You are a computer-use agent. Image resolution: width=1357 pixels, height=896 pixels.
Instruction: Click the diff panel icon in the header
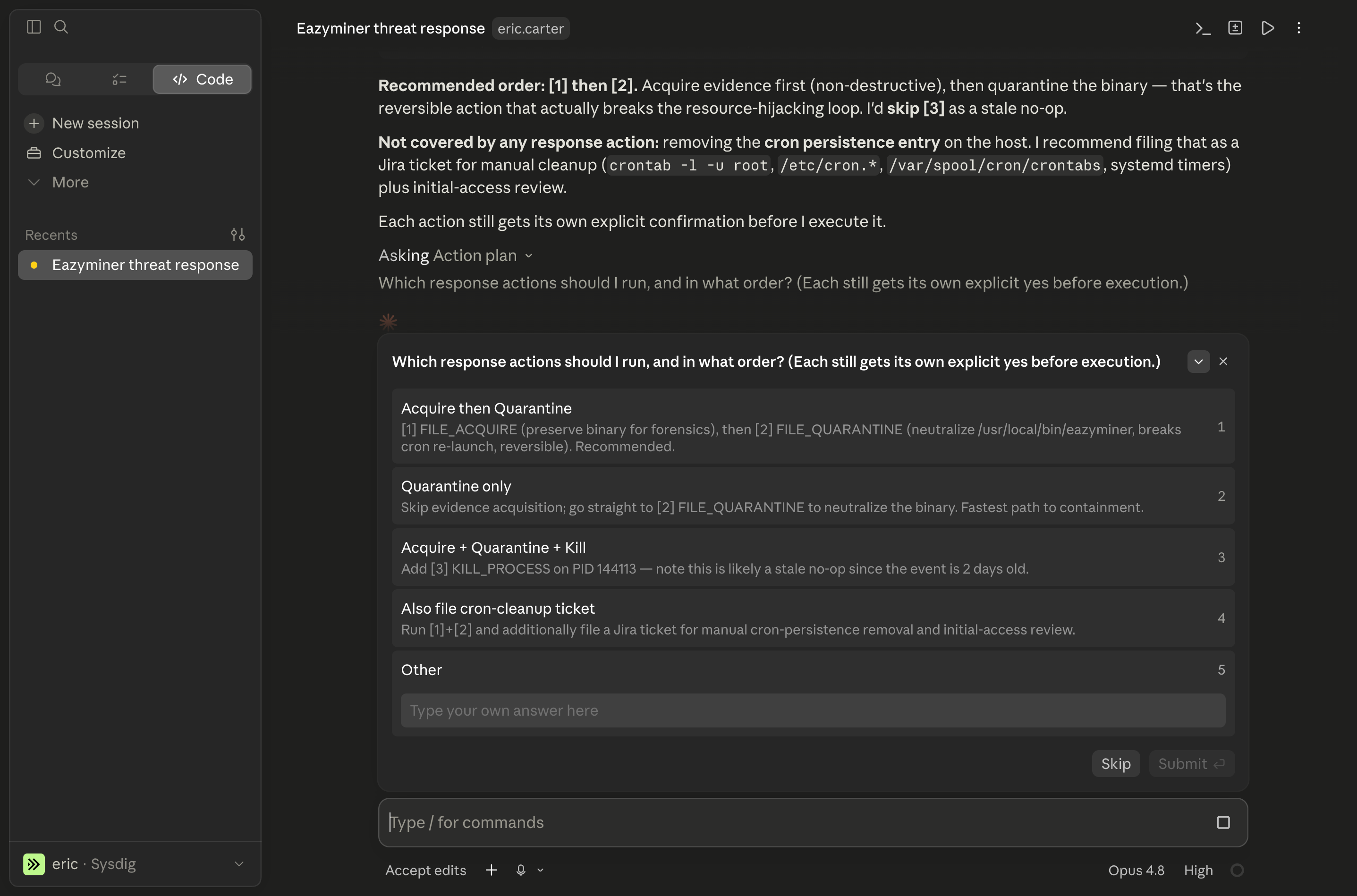pos(1235,27)
